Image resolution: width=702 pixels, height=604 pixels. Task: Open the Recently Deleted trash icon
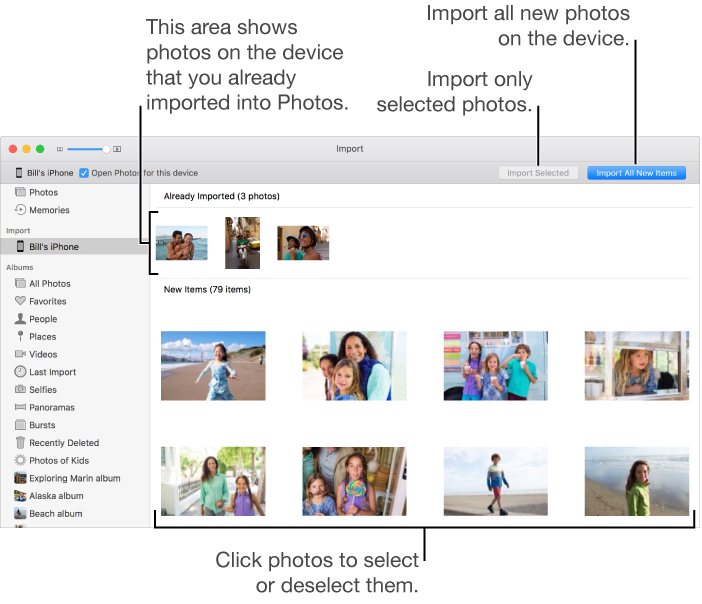pos(20,442)
